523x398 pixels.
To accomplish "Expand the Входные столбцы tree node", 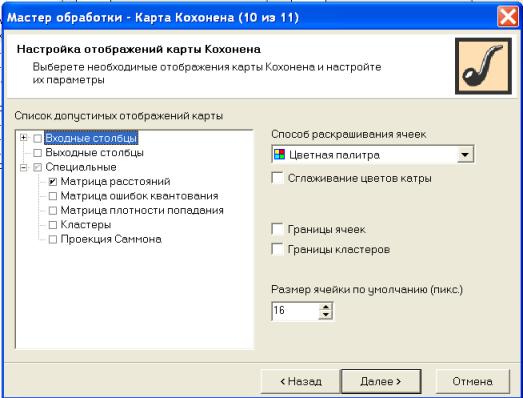I will 23,137.
